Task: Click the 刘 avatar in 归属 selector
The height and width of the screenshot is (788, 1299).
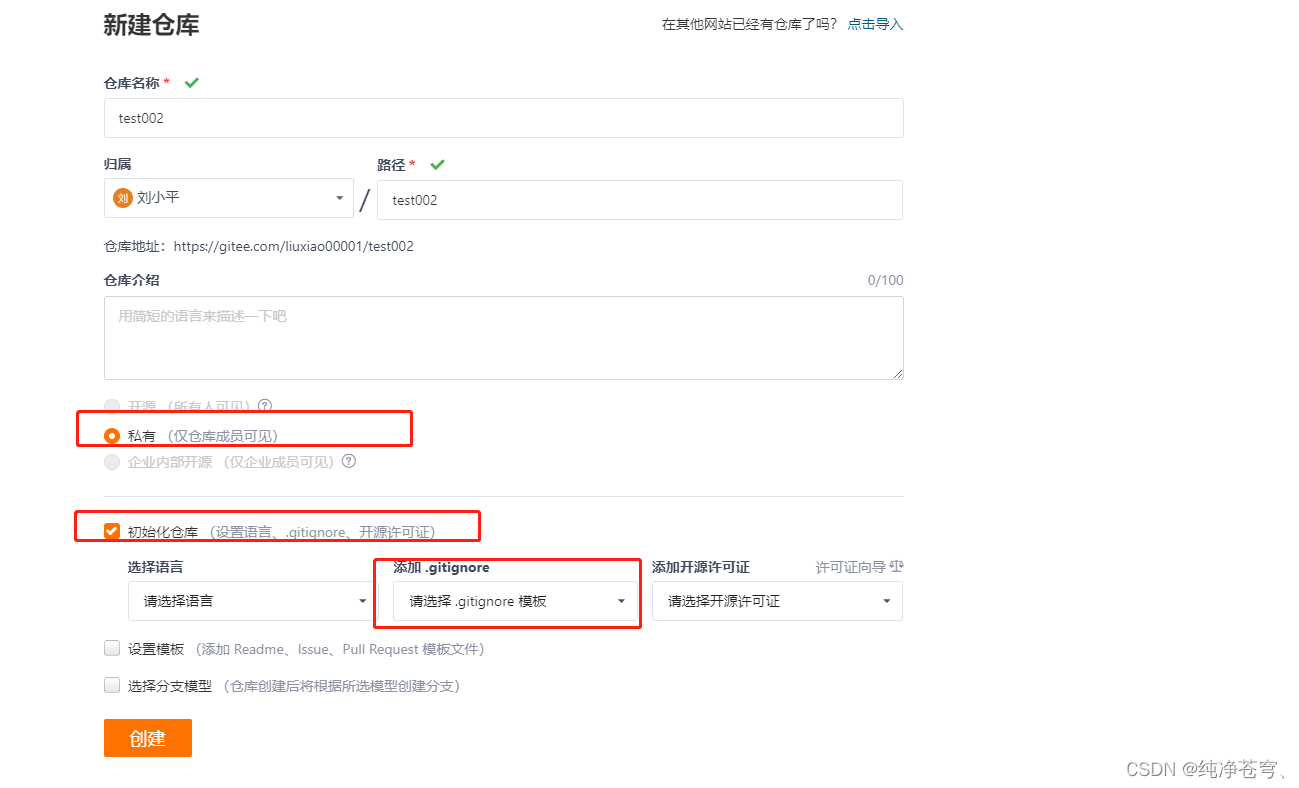Action: coord(121,198)
